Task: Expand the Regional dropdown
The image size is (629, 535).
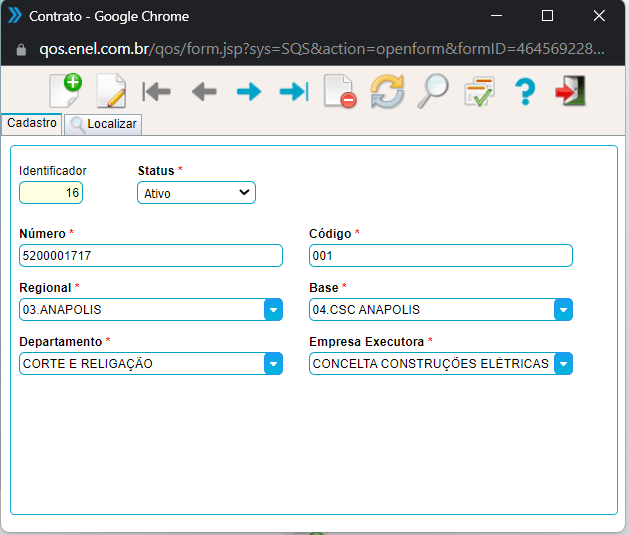Action: [273, 310]
